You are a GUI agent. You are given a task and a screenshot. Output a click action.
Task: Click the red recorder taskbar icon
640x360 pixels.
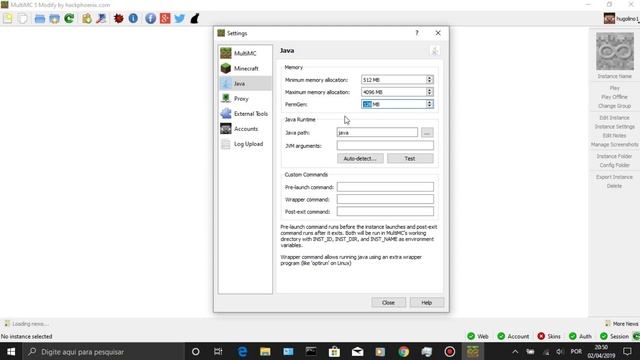click(450, 351)
